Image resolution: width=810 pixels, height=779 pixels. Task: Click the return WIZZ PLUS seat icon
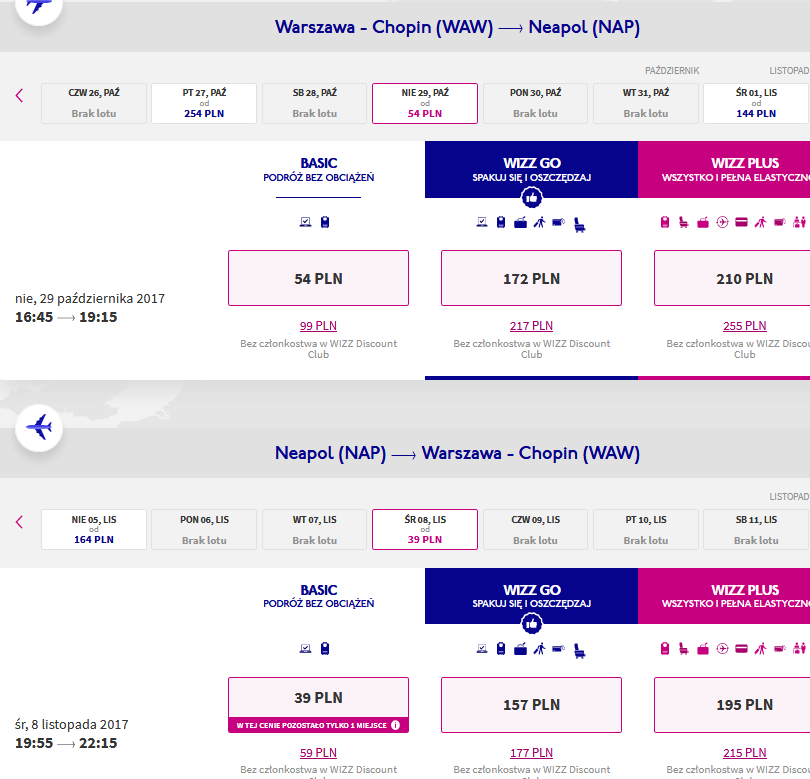point(683,649)
